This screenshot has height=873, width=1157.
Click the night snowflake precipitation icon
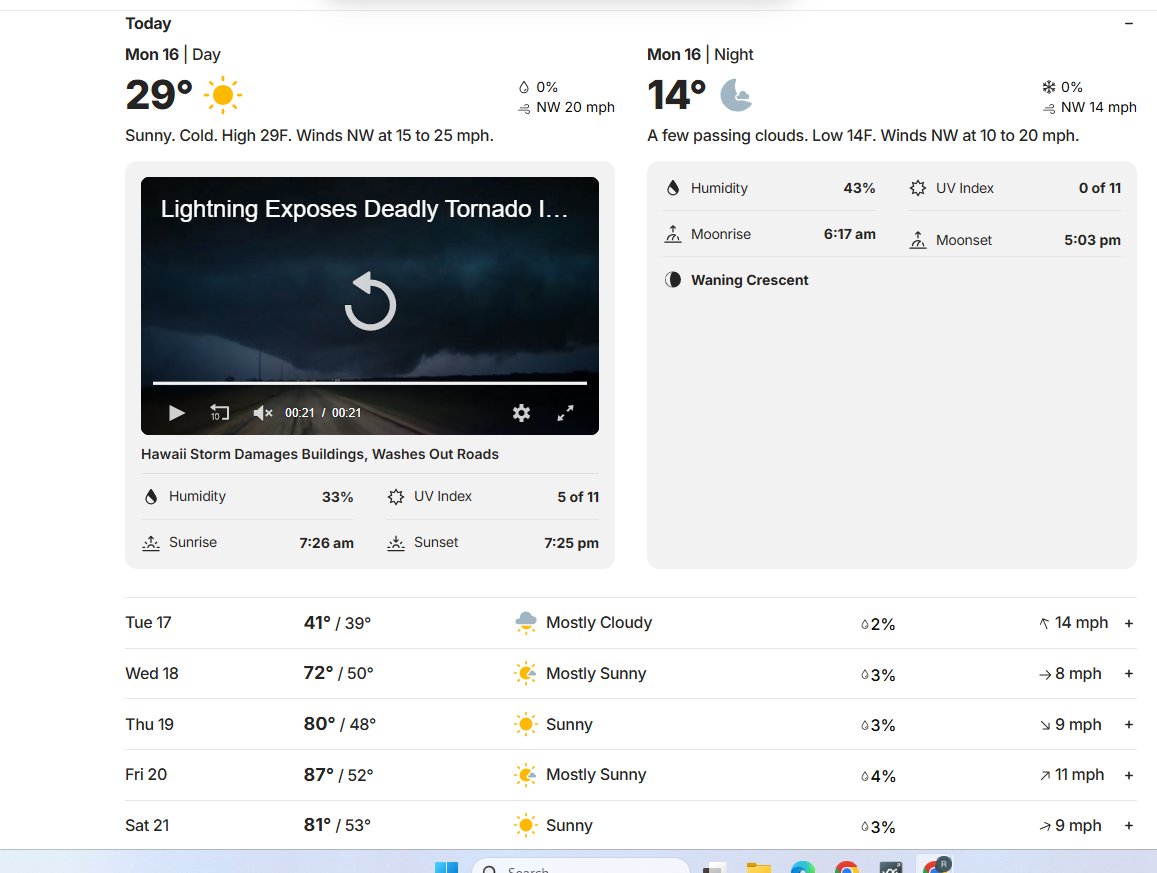point(1049,87)
